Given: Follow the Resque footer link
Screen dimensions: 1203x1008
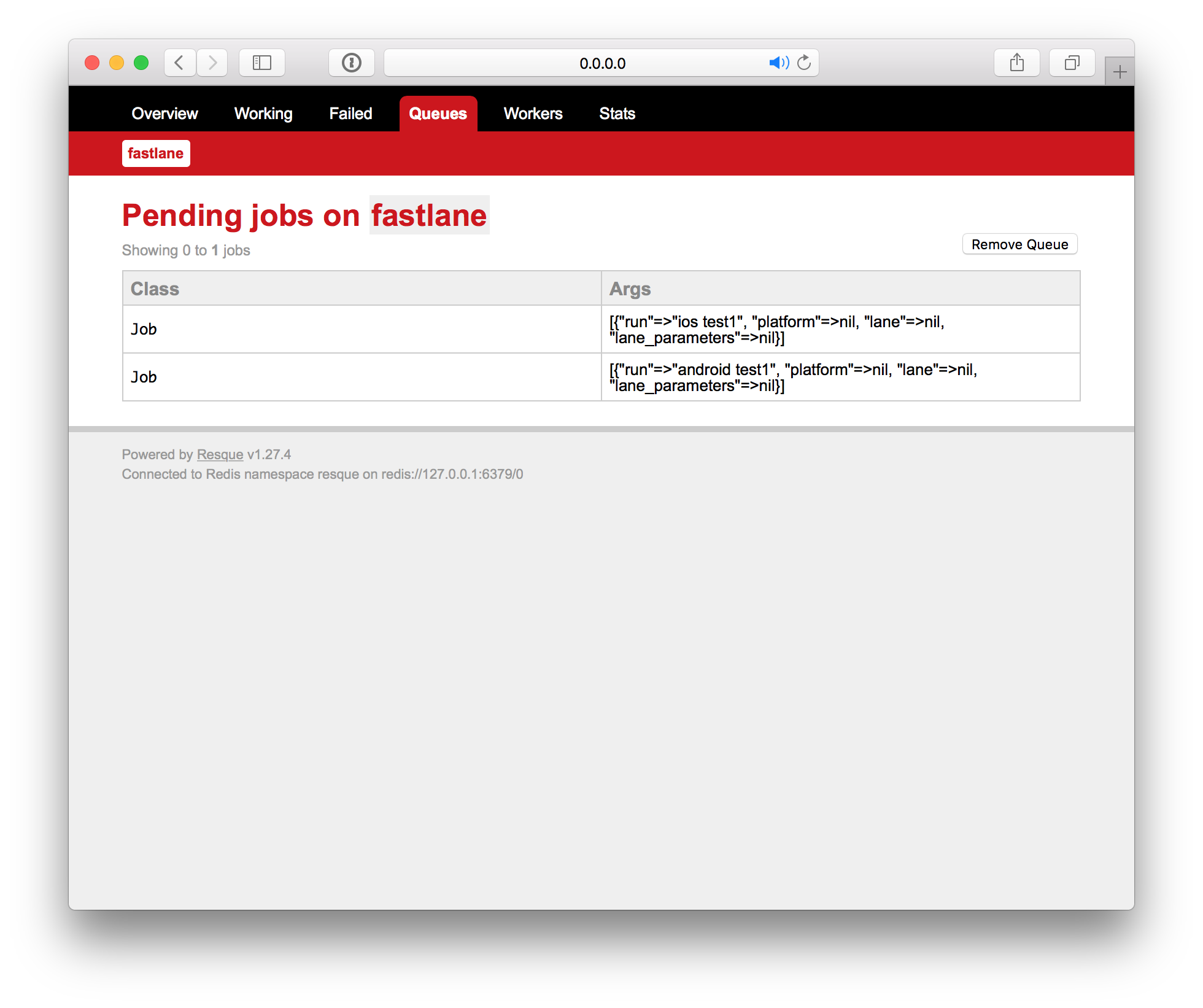Looking at the screenshot, I should (x=220, y=455).
